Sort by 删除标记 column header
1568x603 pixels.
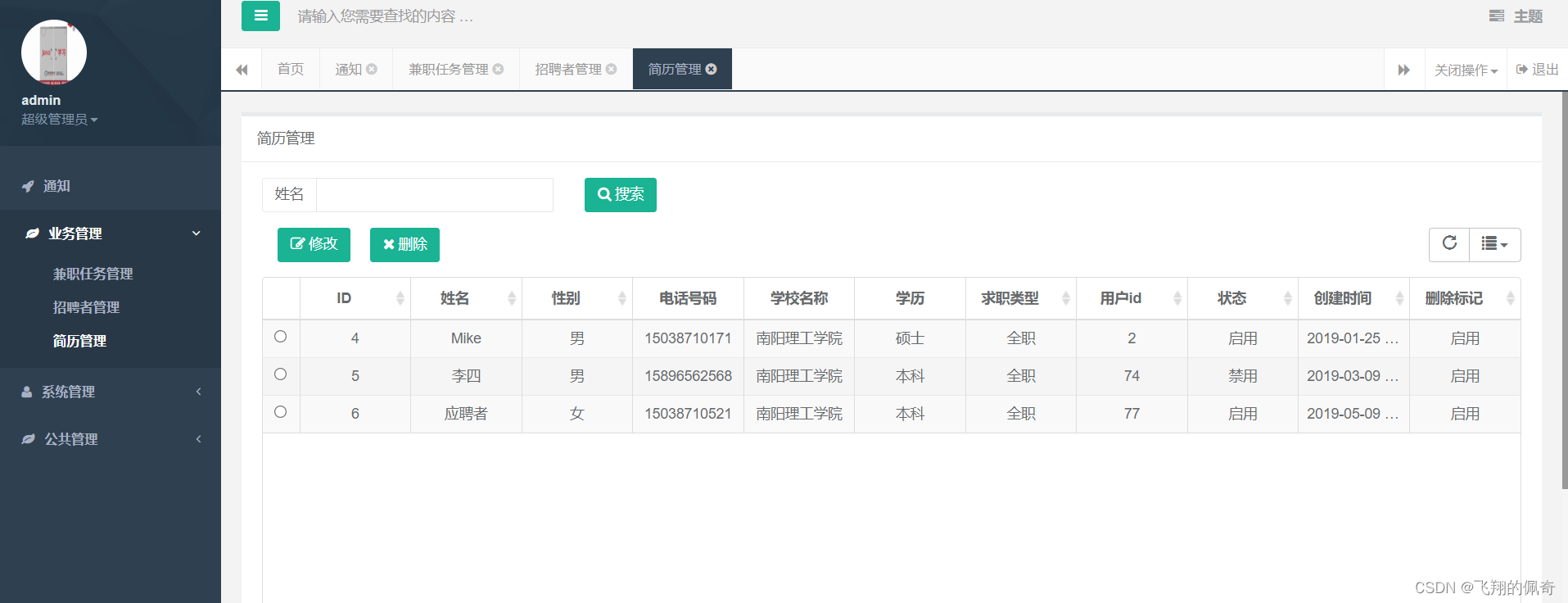[x=1465, y=298]
